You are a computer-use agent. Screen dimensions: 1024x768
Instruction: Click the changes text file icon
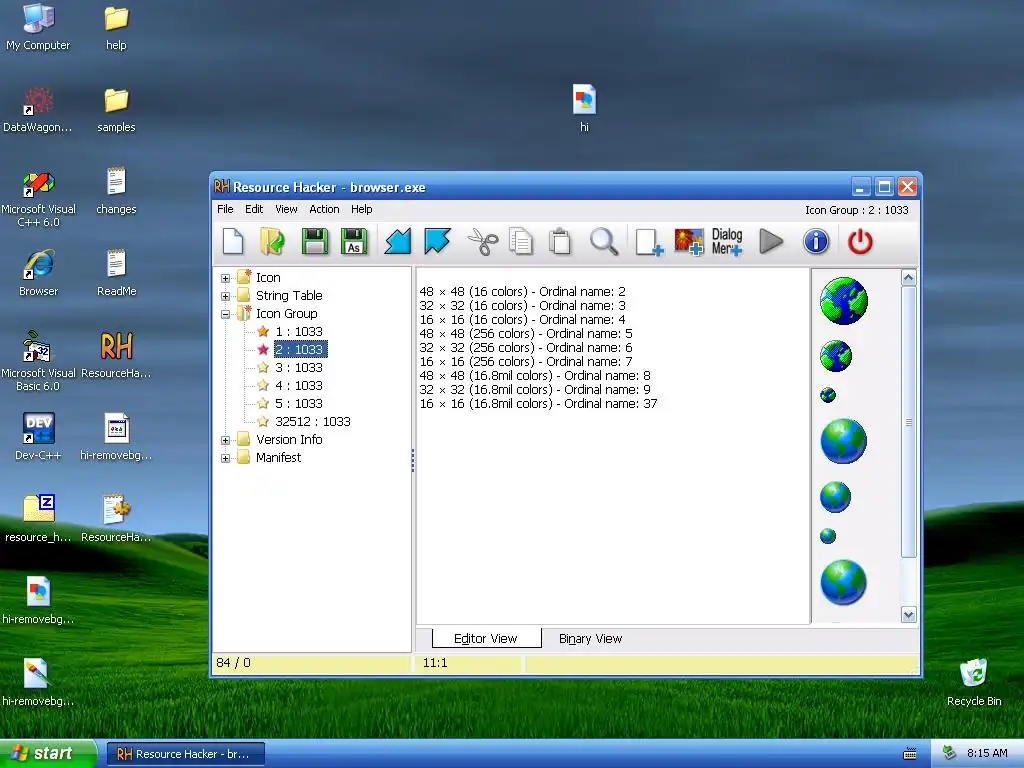click(x=116, y=191)
